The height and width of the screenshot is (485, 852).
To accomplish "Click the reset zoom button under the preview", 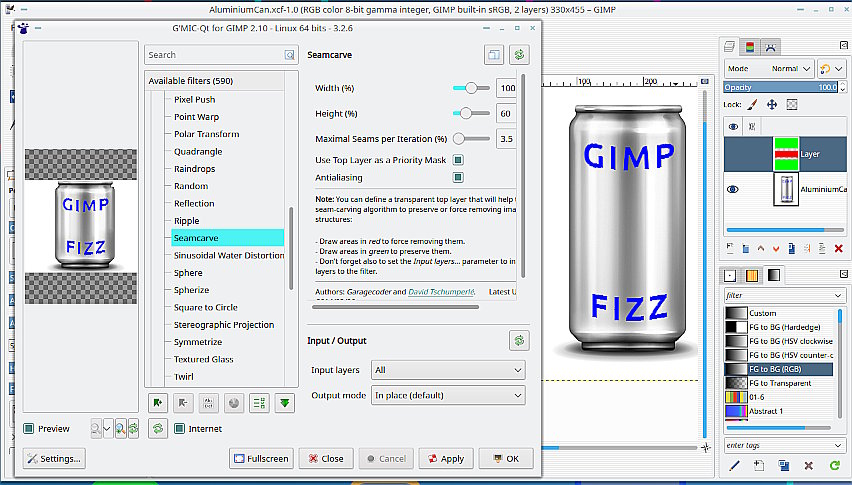I will point(133,429).
